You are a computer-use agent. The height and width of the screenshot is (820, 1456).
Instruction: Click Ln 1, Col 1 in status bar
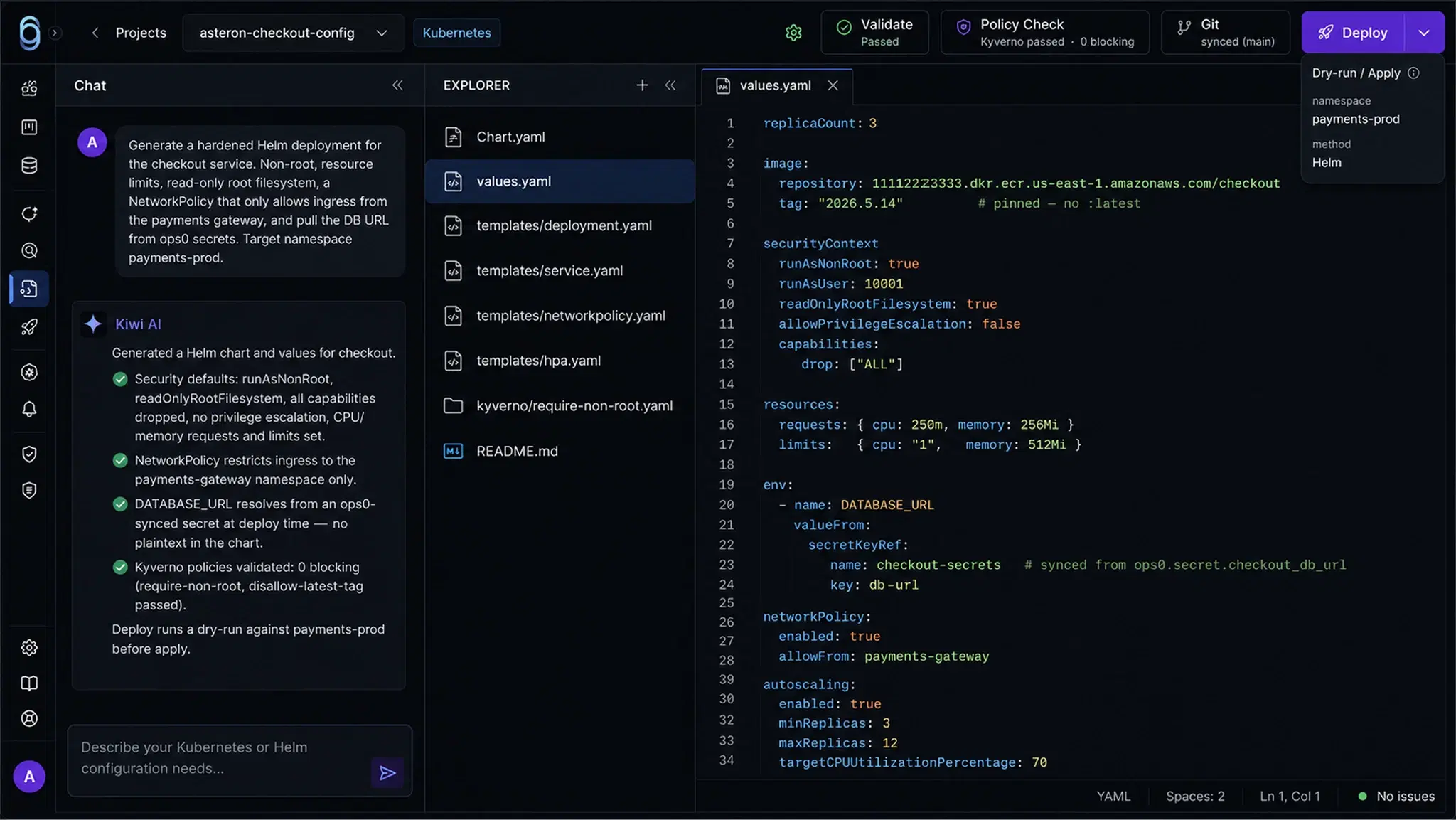1290,796
